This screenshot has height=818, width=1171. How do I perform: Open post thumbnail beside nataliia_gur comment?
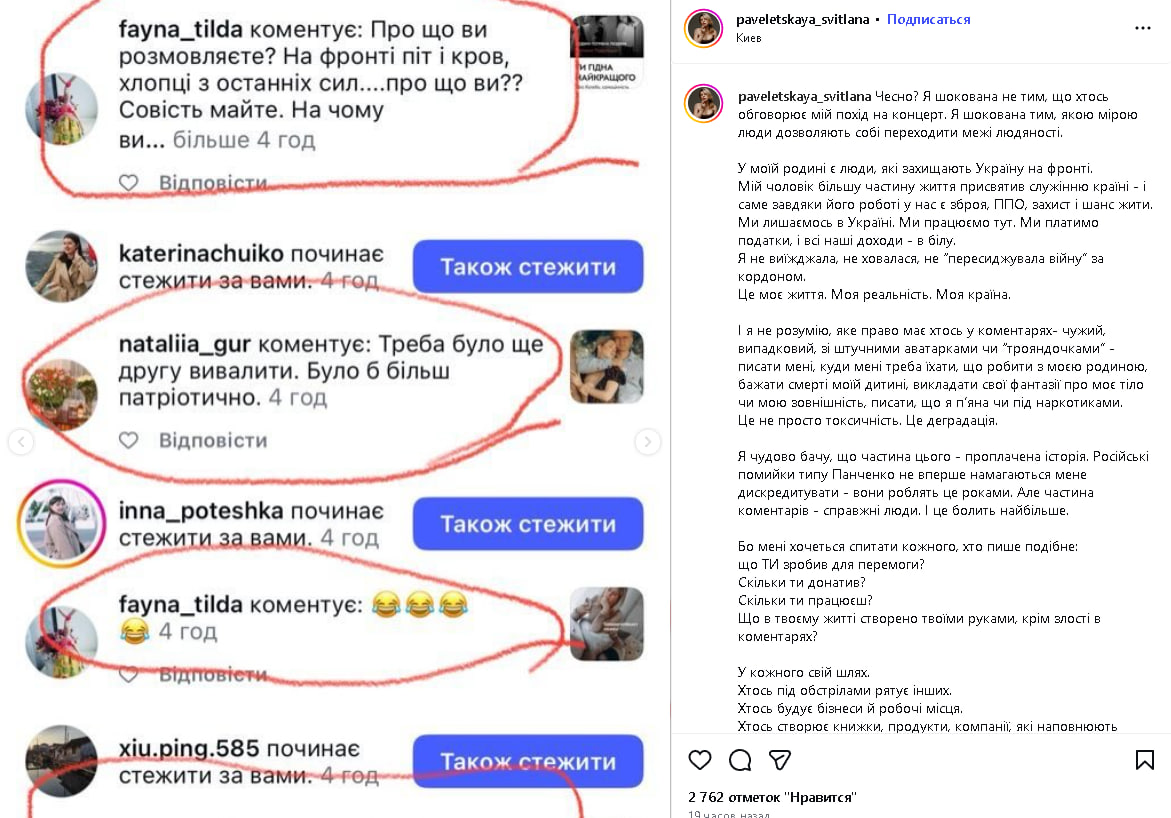[606, 367]
